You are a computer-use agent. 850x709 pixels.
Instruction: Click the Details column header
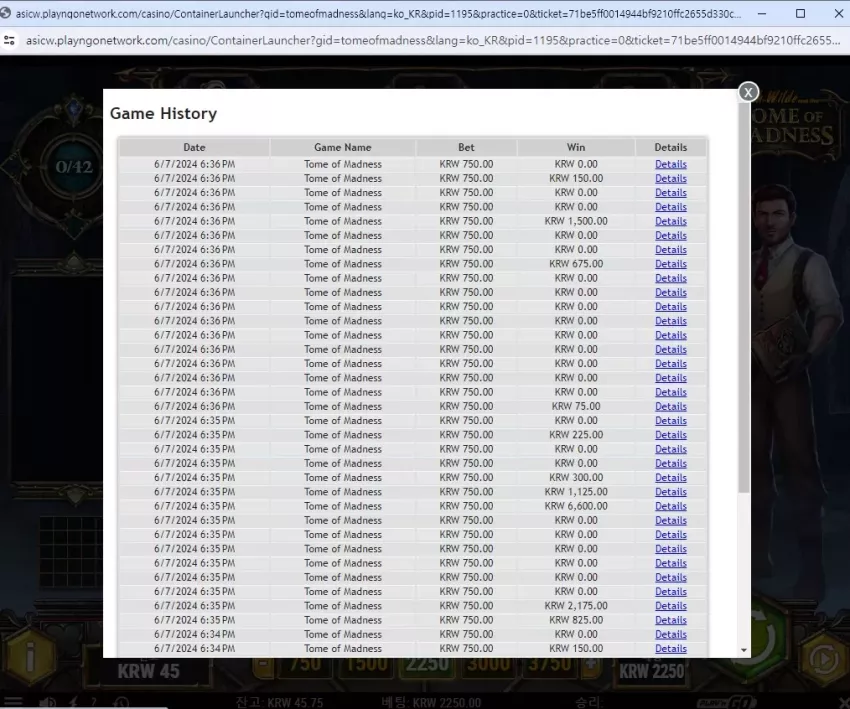(x=671, y=147)
